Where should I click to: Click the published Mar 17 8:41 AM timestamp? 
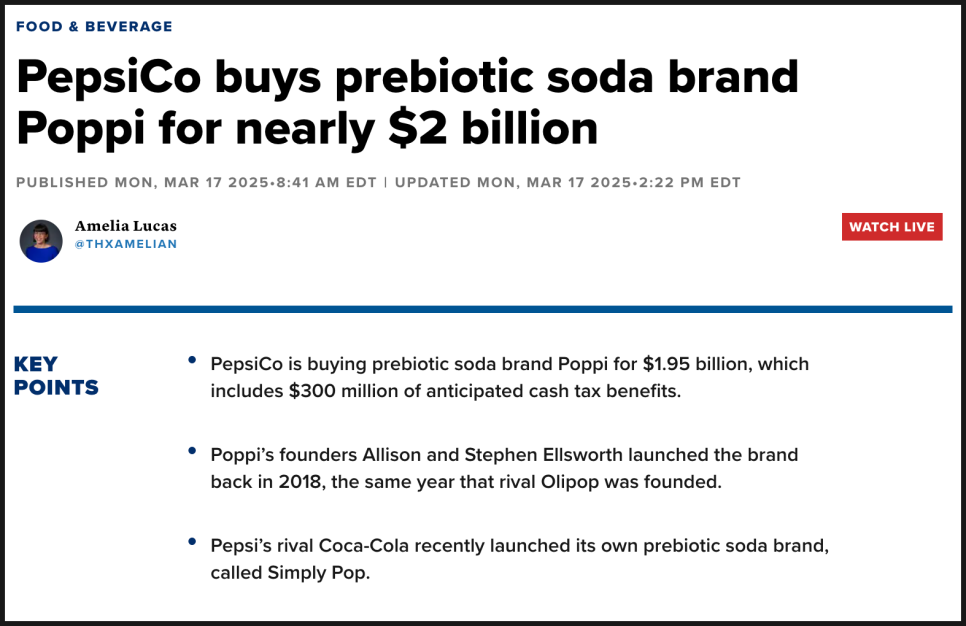(197, 182)
